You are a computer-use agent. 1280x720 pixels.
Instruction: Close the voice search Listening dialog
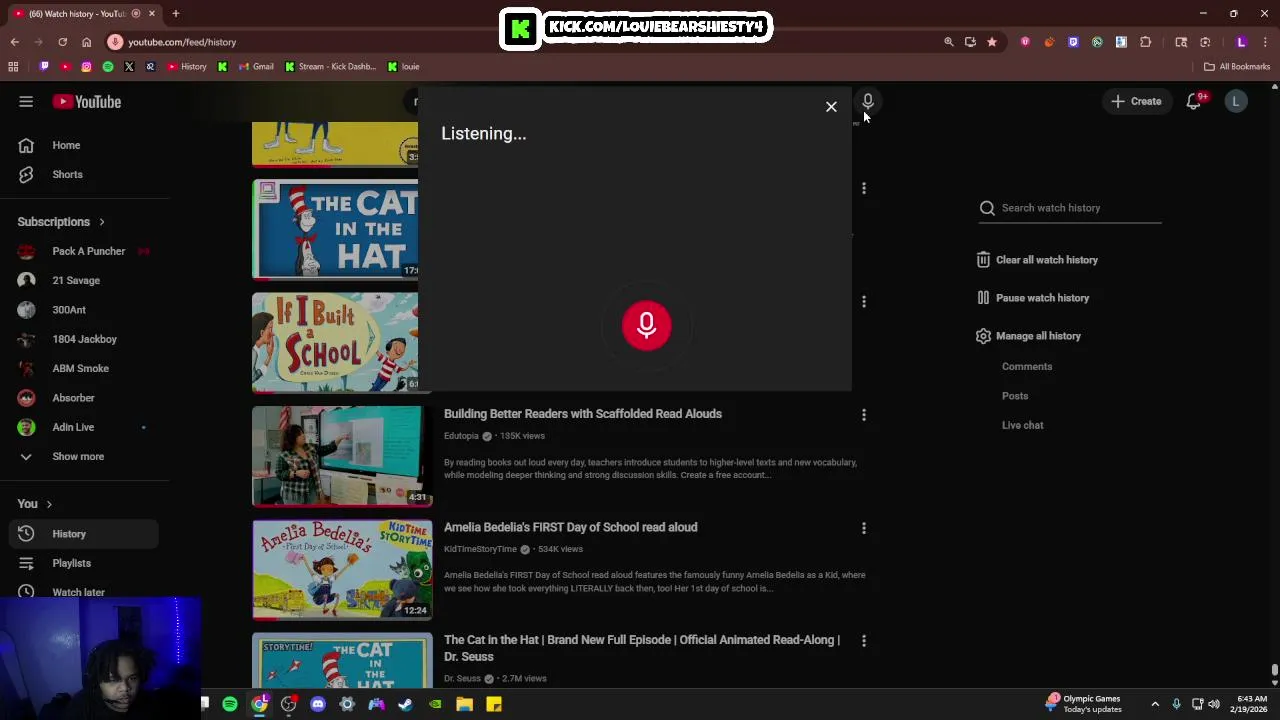point(831,107)
